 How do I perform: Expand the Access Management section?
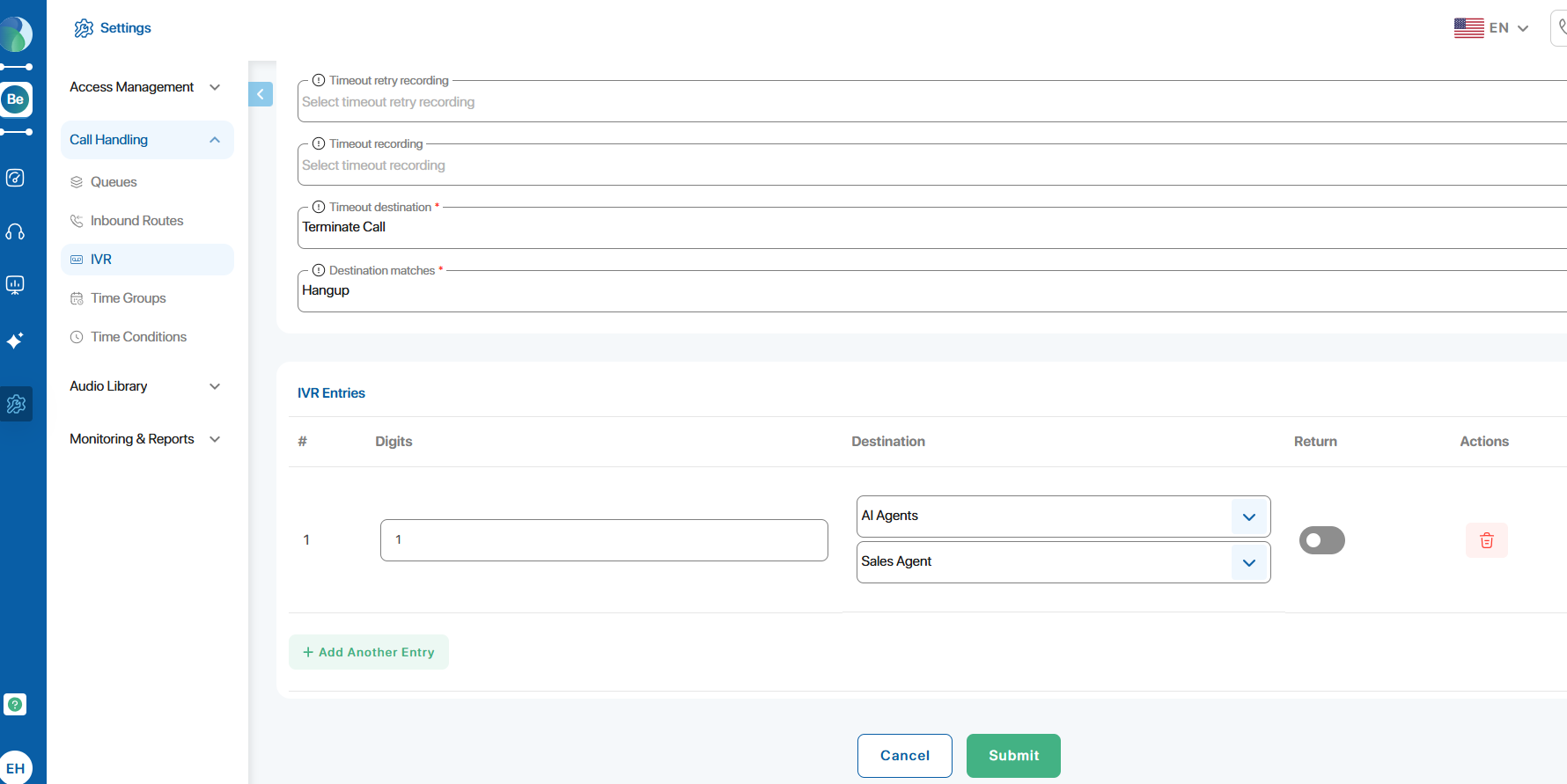click(145, 87)
